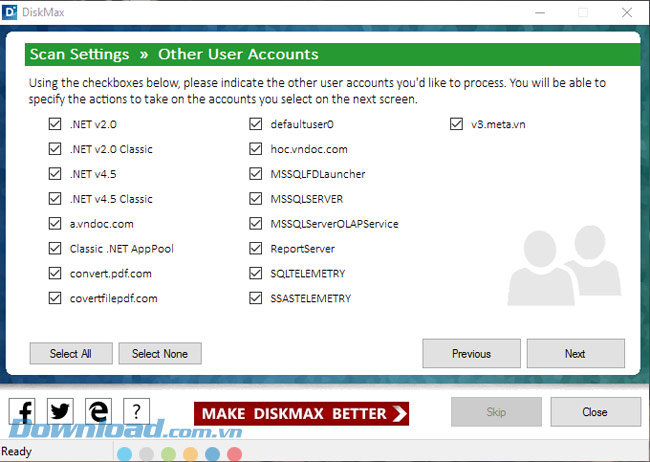650x462 pixels.
Task: Click the question mark help icon
Action: coord(136,411)
